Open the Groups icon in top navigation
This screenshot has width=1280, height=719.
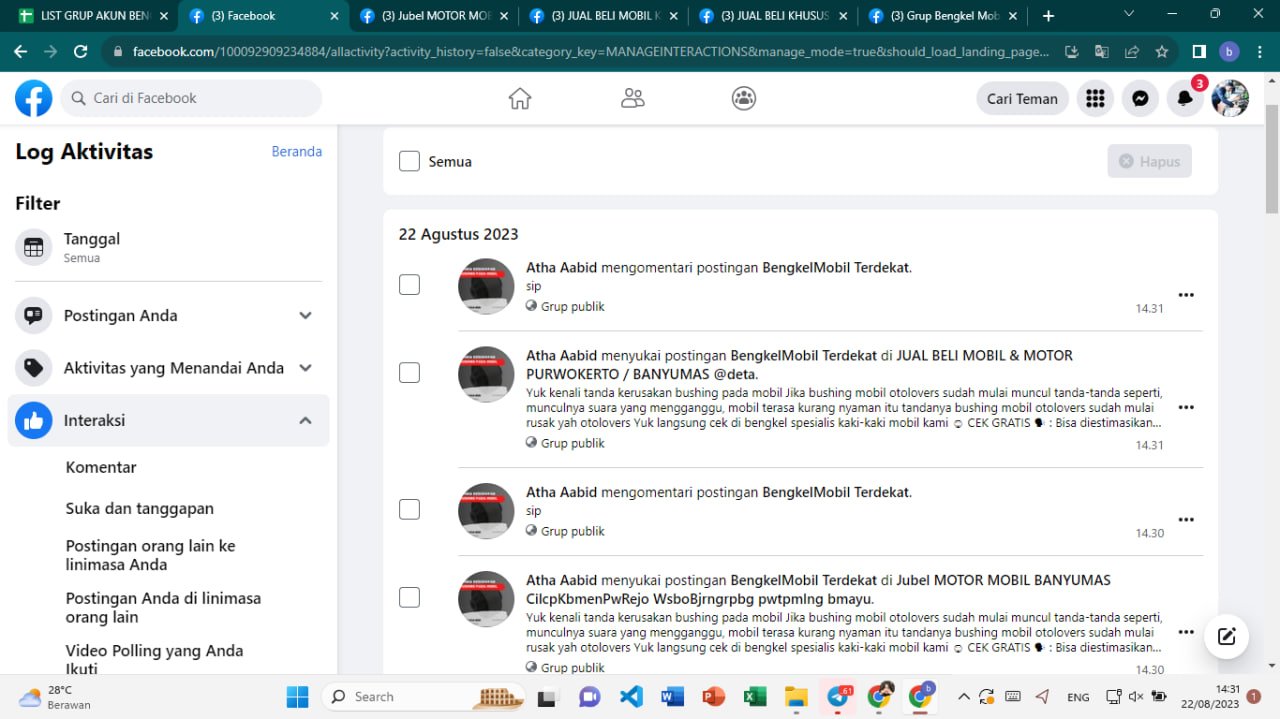tap(744, 98)
